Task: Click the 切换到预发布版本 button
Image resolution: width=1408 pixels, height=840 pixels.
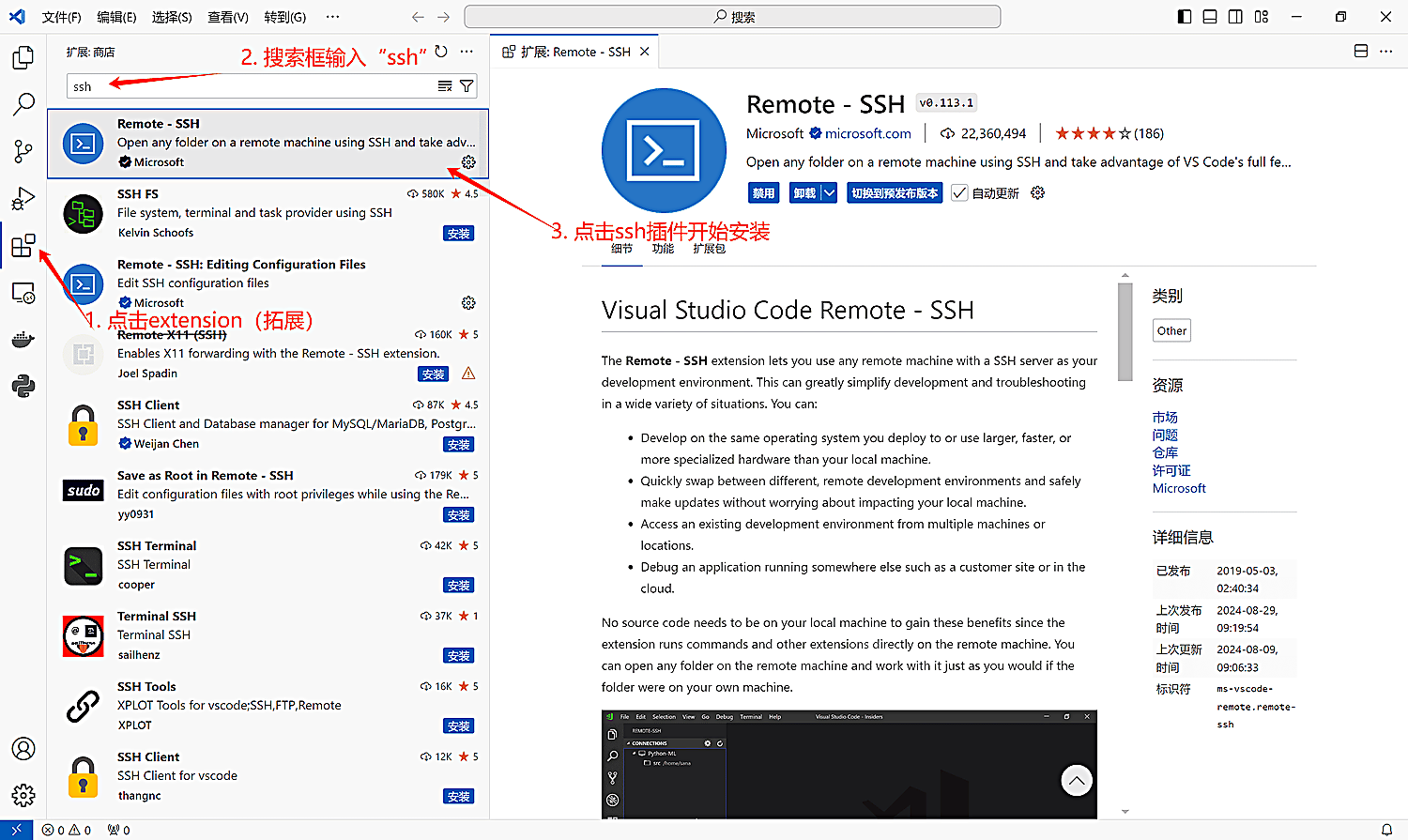Action: [895, 193]
